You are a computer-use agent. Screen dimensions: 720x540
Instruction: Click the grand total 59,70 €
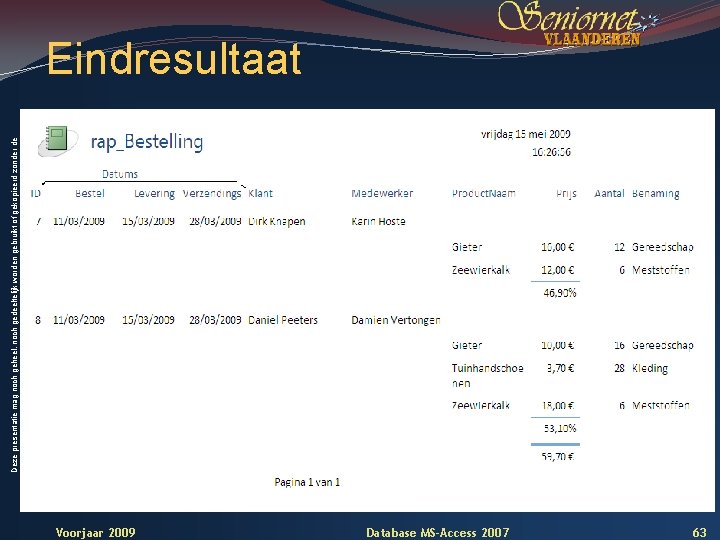(x=557, y=456)
